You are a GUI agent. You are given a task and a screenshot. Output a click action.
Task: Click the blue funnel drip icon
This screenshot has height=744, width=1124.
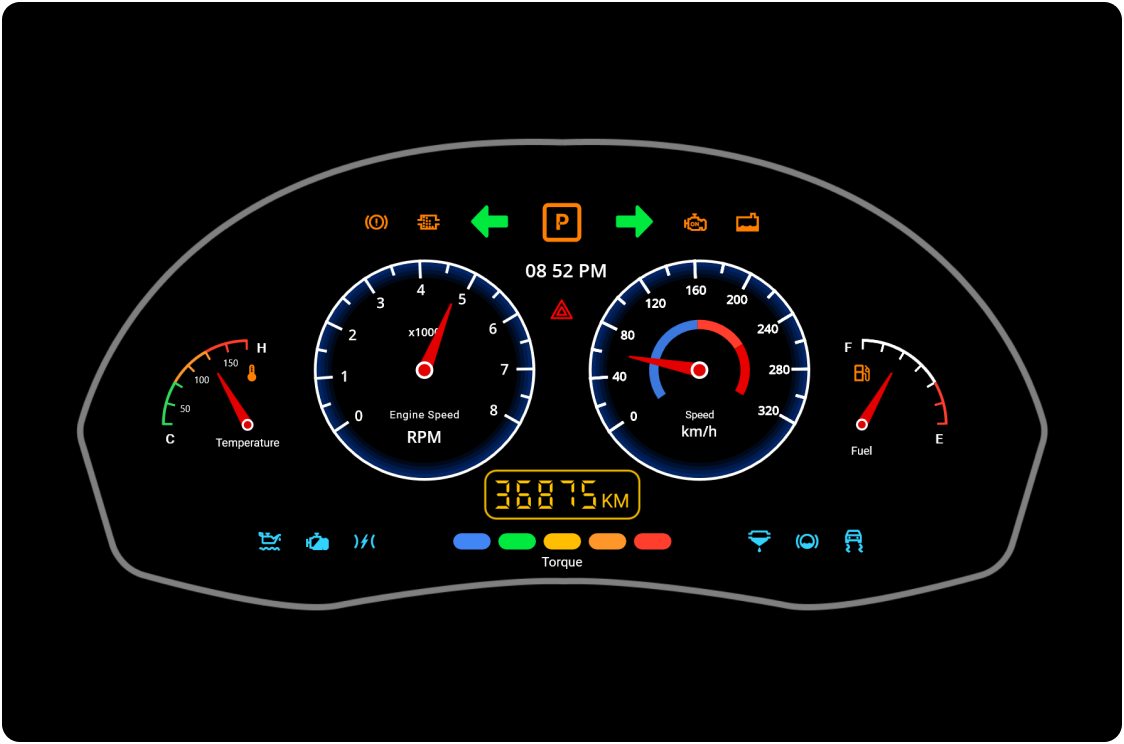click(x=759, y=541)
